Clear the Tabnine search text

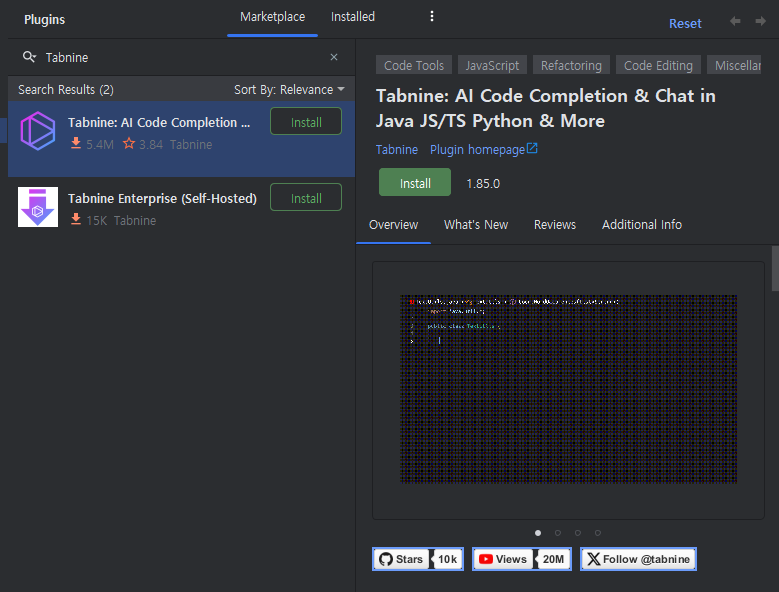[334, 57]
